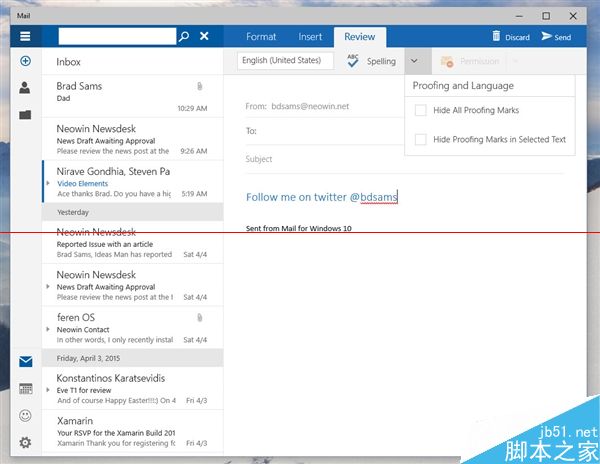Click in the search input field
Screen dimensions: 600x464
pyautogui.click(x=117, y=36)
